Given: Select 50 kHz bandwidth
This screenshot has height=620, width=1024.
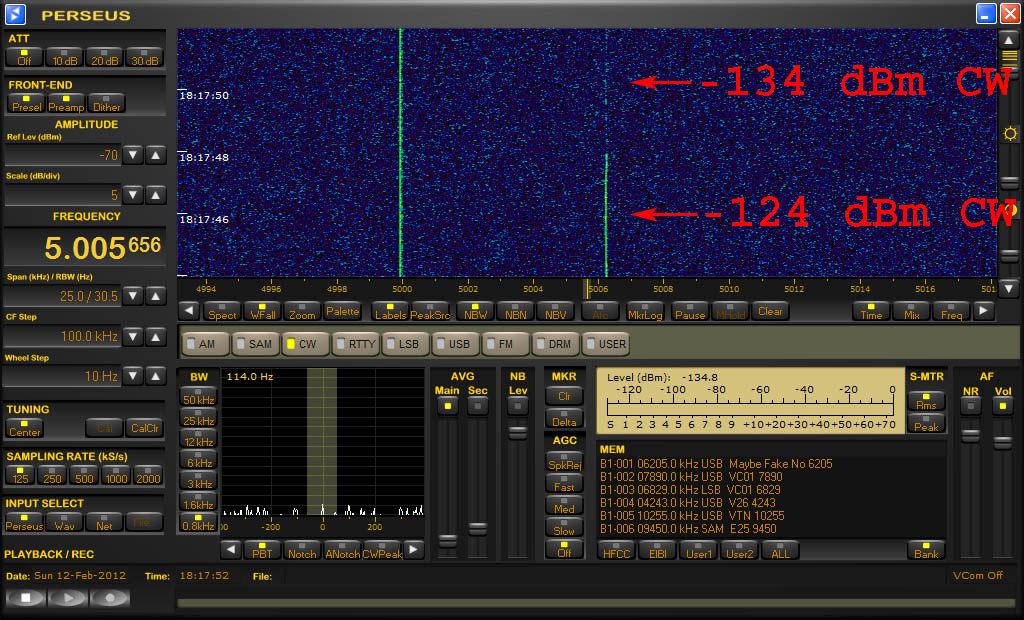Looking at the screenshot, I should [x=198, y=397].
